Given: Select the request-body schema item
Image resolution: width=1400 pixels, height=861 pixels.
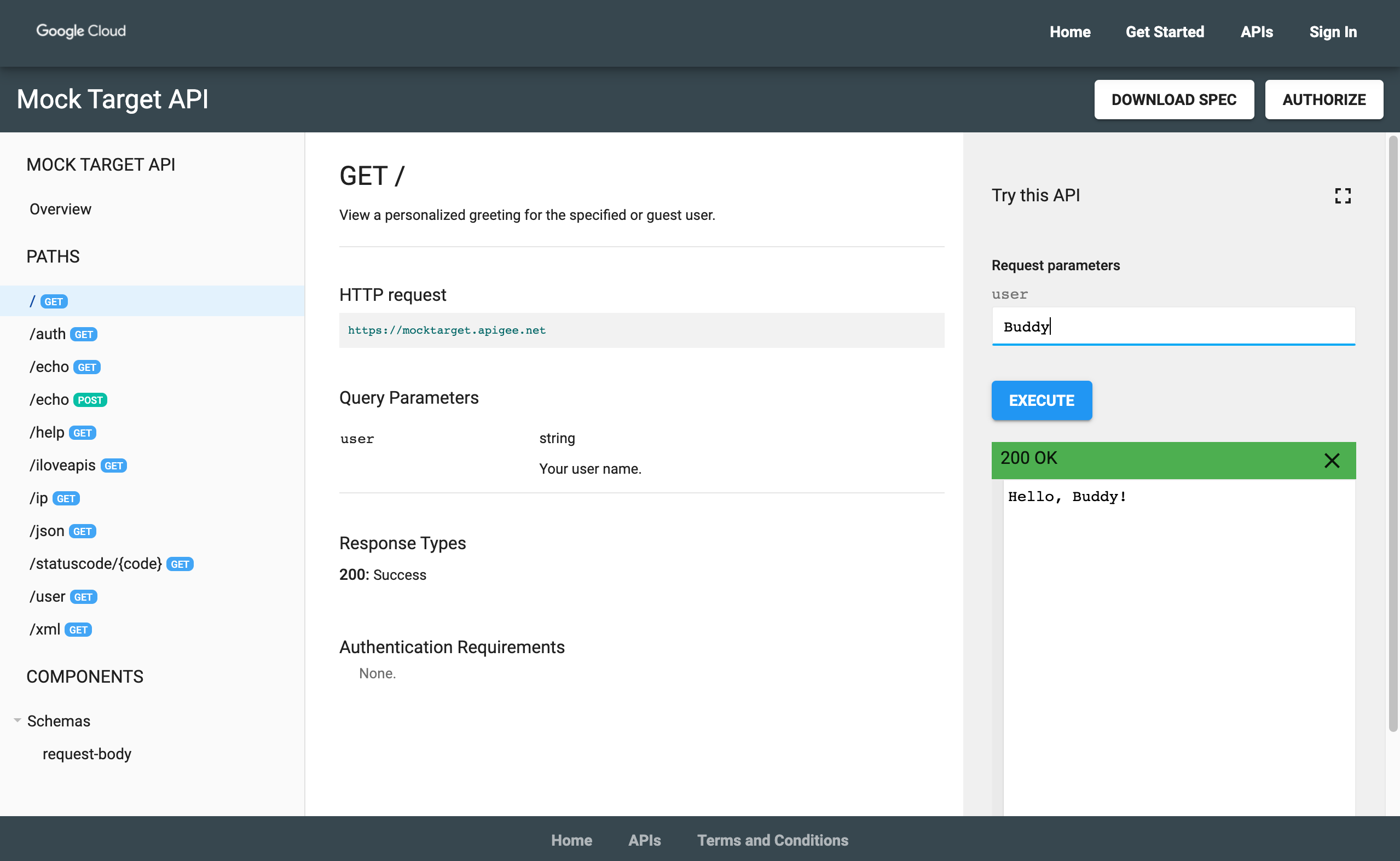Looking at the screenshot, I should (x=86, y=754).
